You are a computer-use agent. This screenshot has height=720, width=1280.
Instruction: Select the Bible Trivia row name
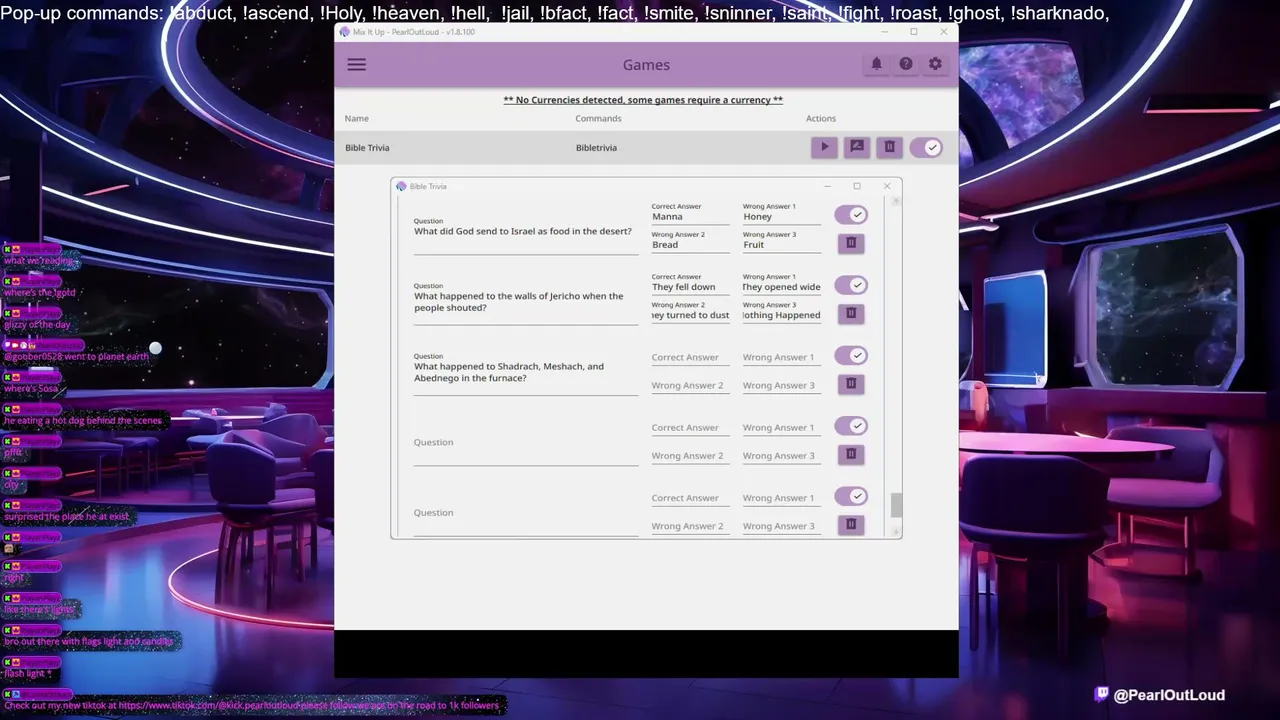pyautogui.click(x=367, y=148)
